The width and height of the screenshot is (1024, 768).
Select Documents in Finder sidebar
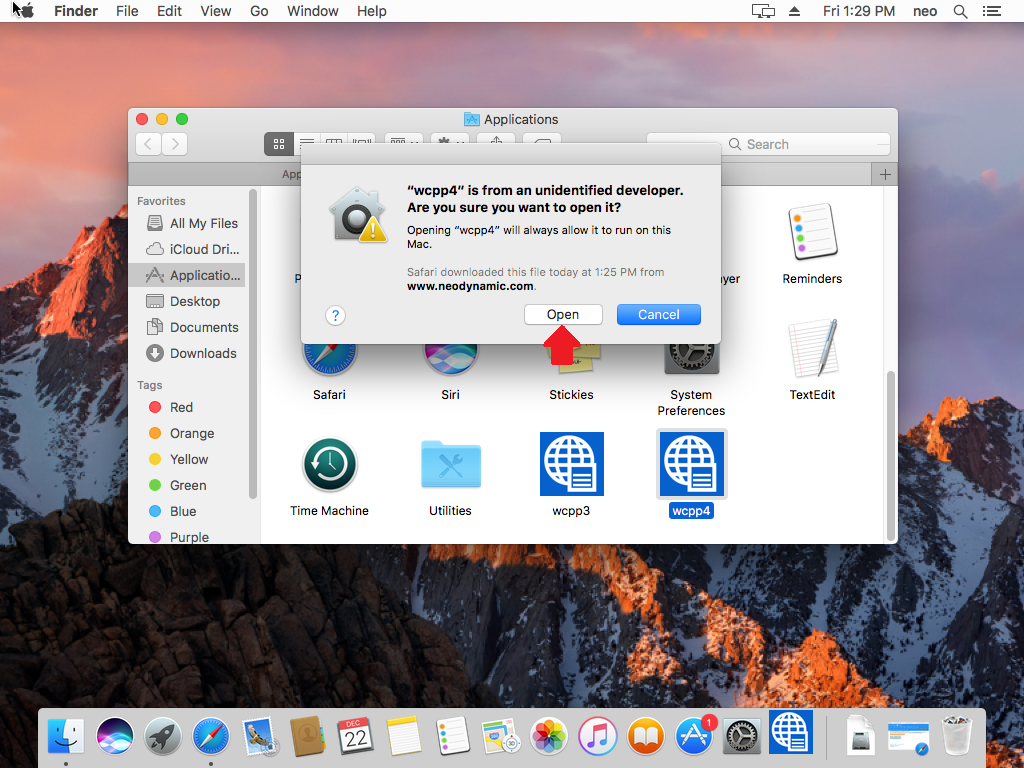[x=188, y=327]
